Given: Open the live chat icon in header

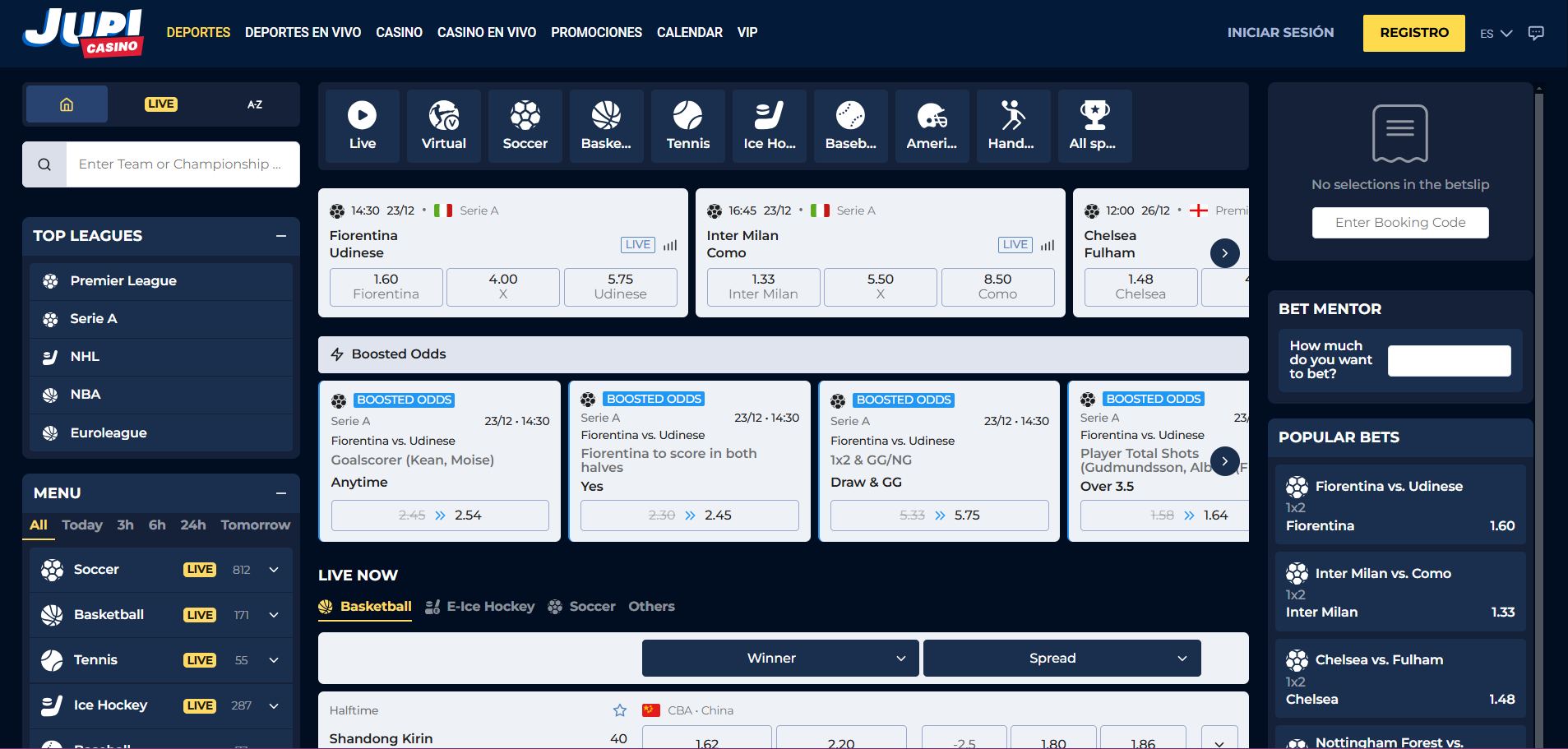Looking at the screenshot, I should coord(1536,33).
